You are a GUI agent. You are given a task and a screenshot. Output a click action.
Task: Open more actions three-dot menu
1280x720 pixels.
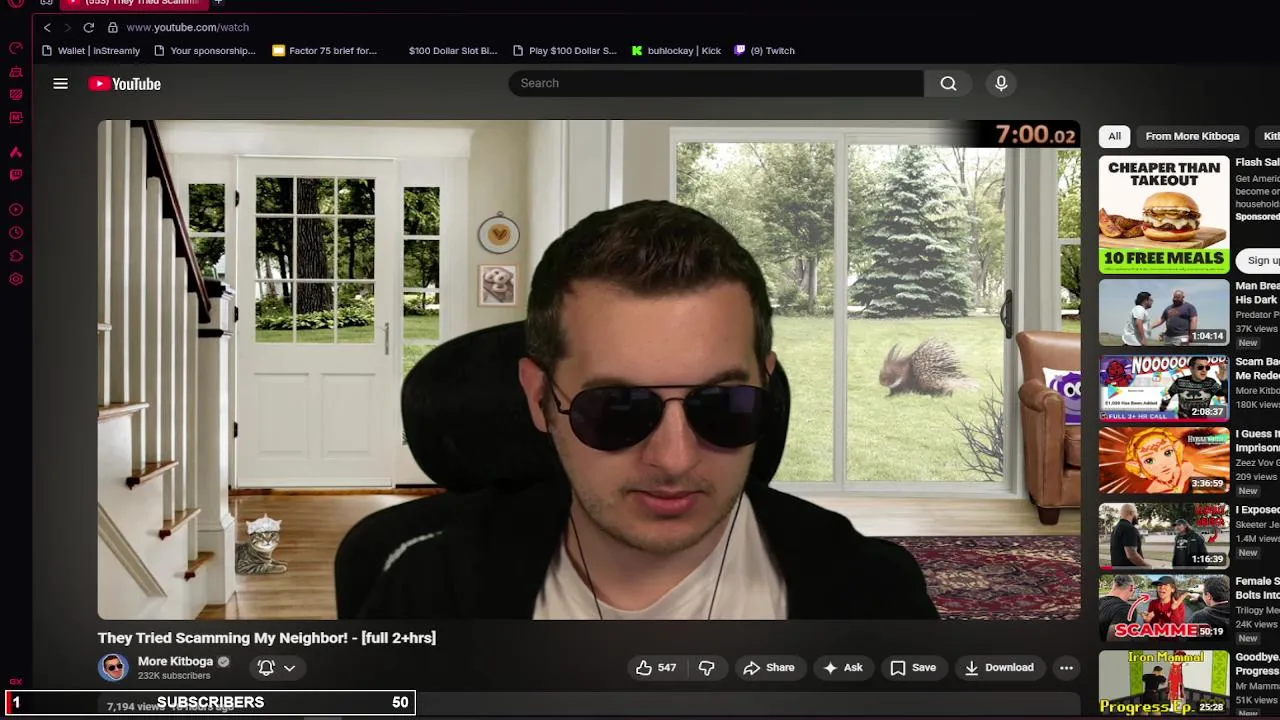coord(1066,668)
